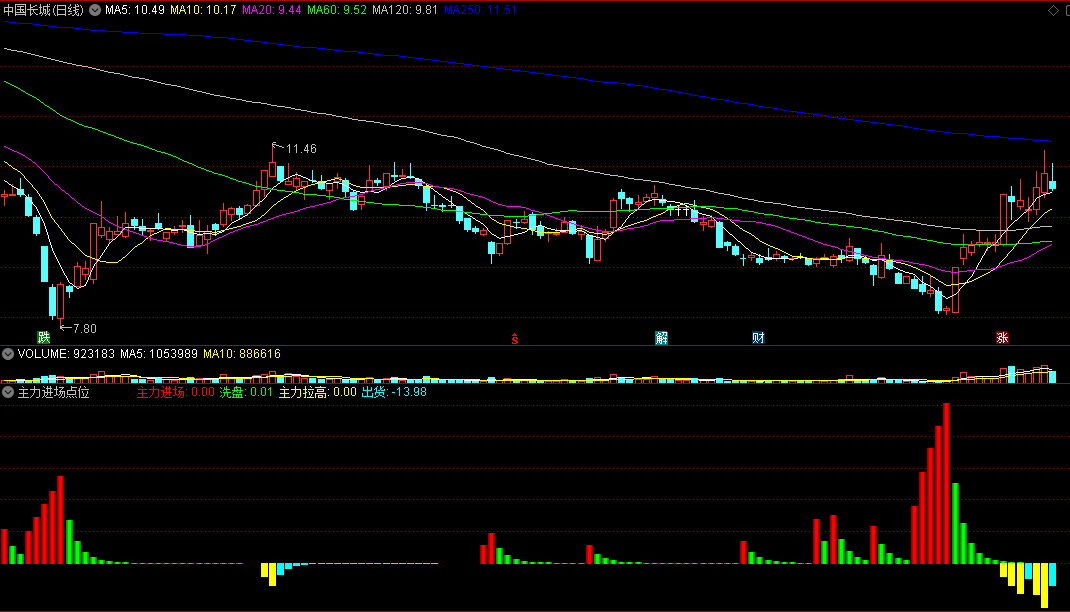Click the longest yellow bar below zero in the 主力进场点位 panel

(1044, 585)
